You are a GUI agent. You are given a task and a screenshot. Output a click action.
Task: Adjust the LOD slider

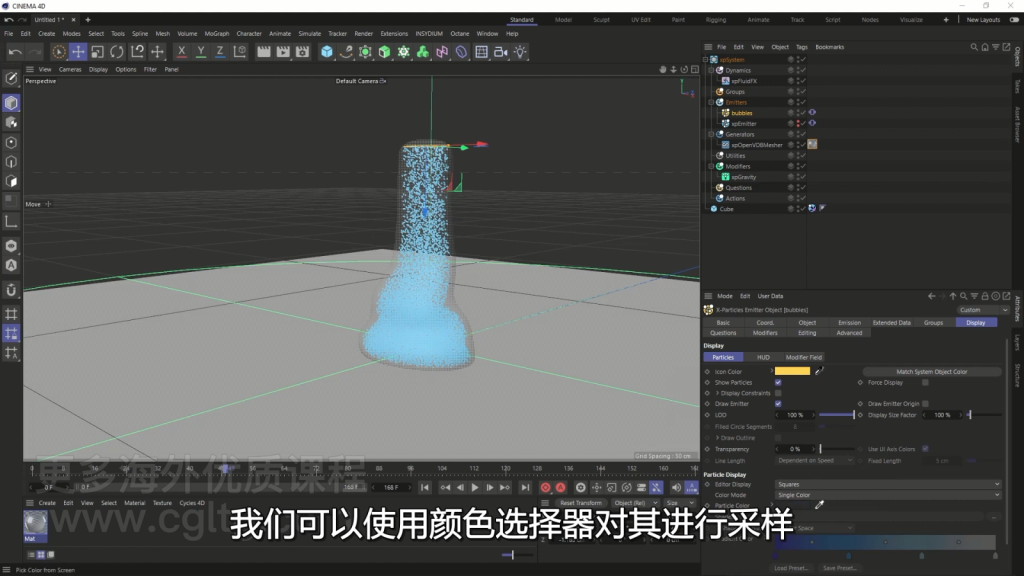(837, 415)
